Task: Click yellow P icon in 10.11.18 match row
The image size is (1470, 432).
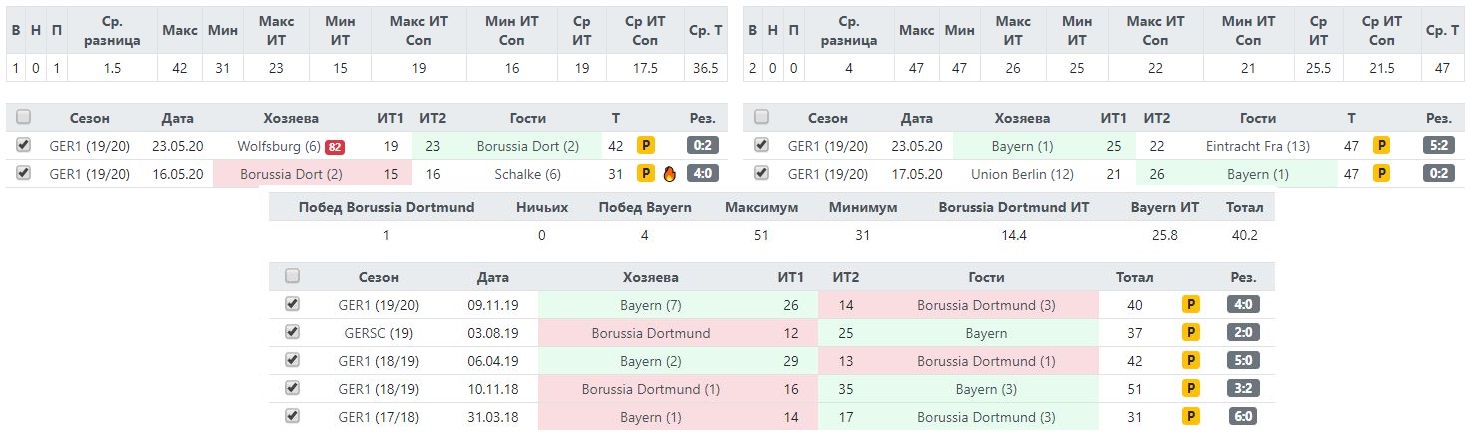Action: click(1190, 389)
